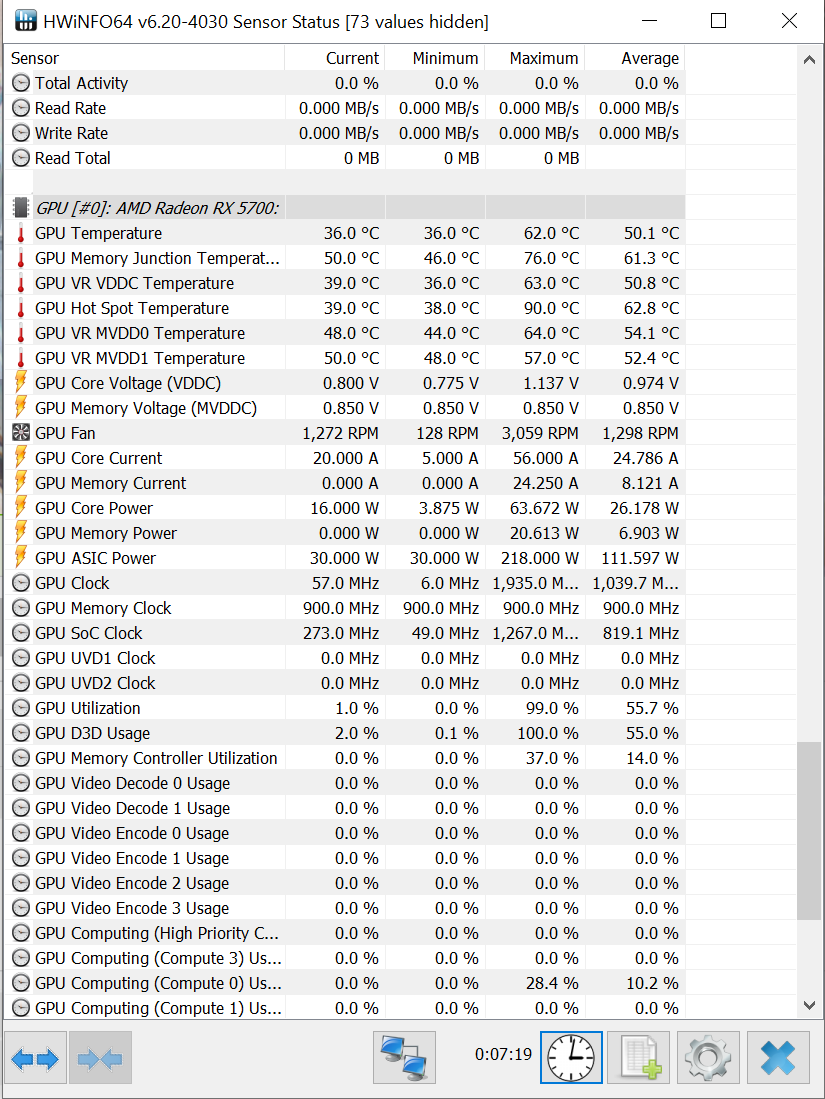Image resolution: width=825 pixels, height=1099 pixels.
Task: Click the Current column header
Action: 334,58
